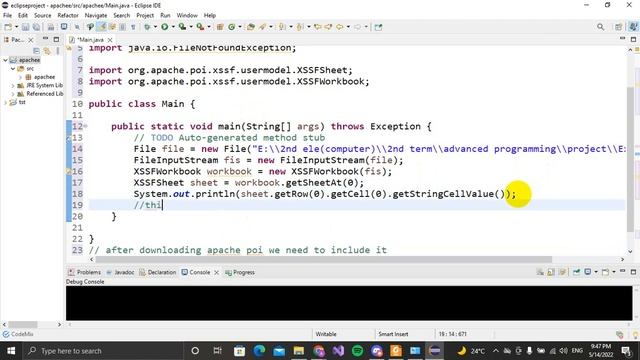
Task: Open the Debug dropdown arrow
Action: (155, 27)
